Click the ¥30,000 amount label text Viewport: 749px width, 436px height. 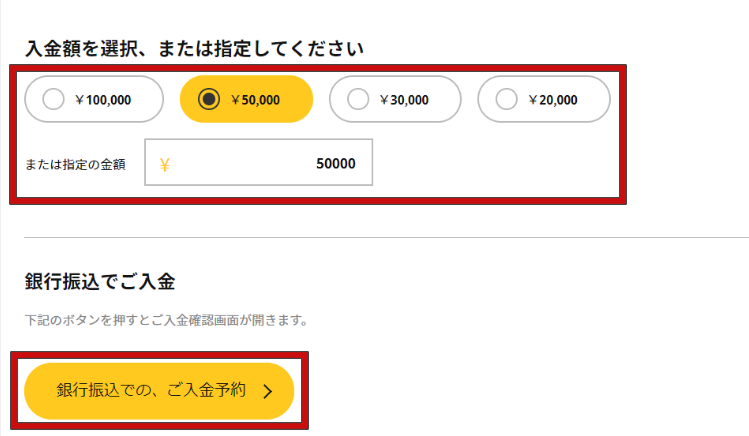pos(404,99)
